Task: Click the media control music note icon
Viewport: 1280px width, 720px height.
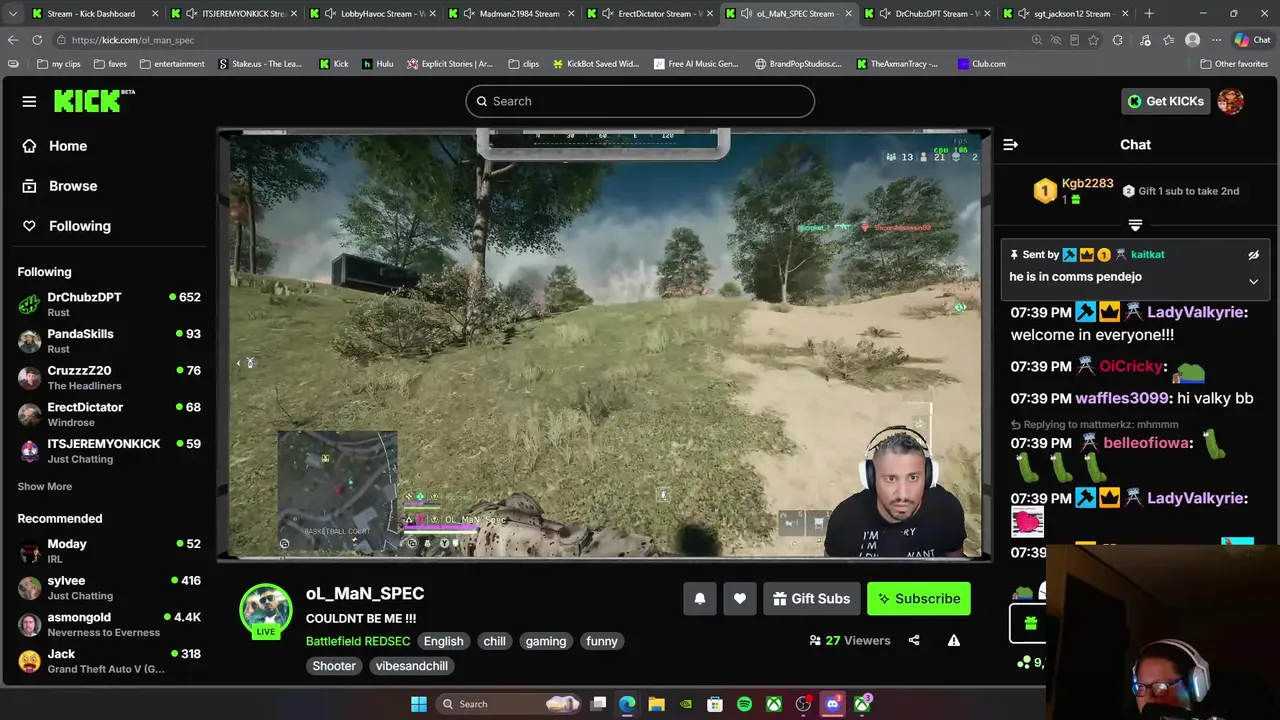Action: 1143,40
